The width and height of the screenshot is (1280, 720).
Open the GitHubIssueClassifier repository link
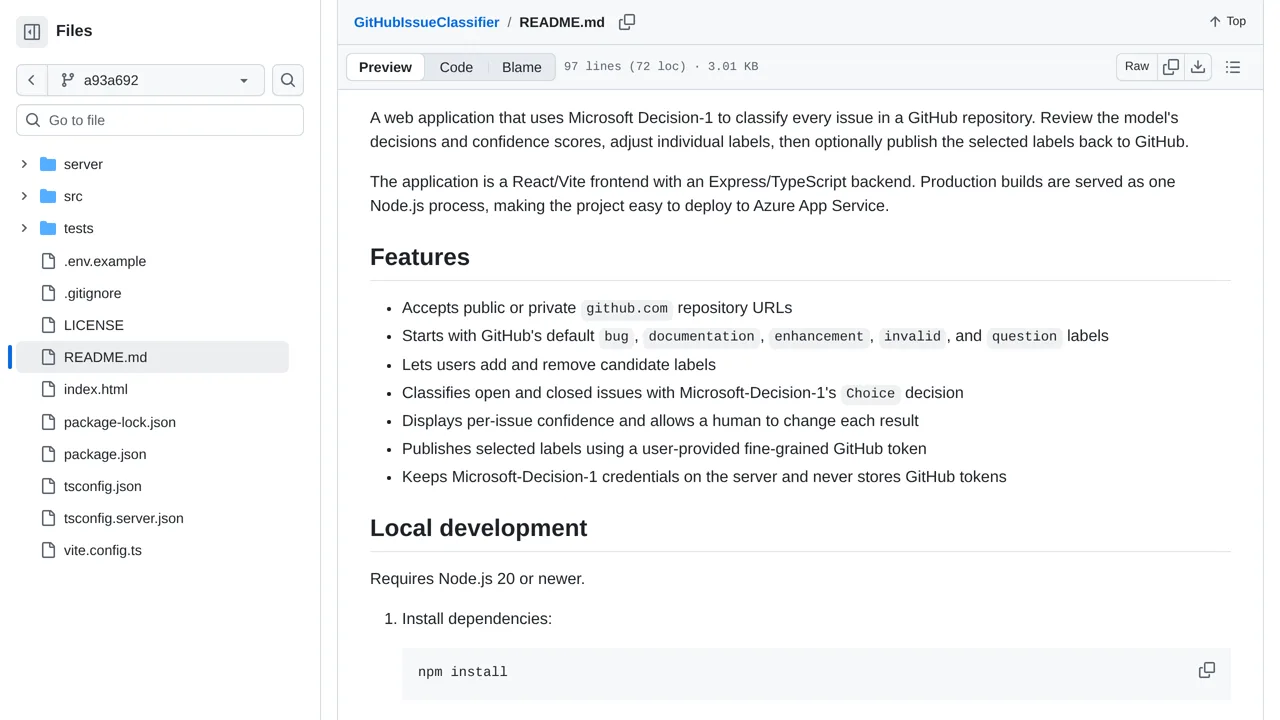427,22
